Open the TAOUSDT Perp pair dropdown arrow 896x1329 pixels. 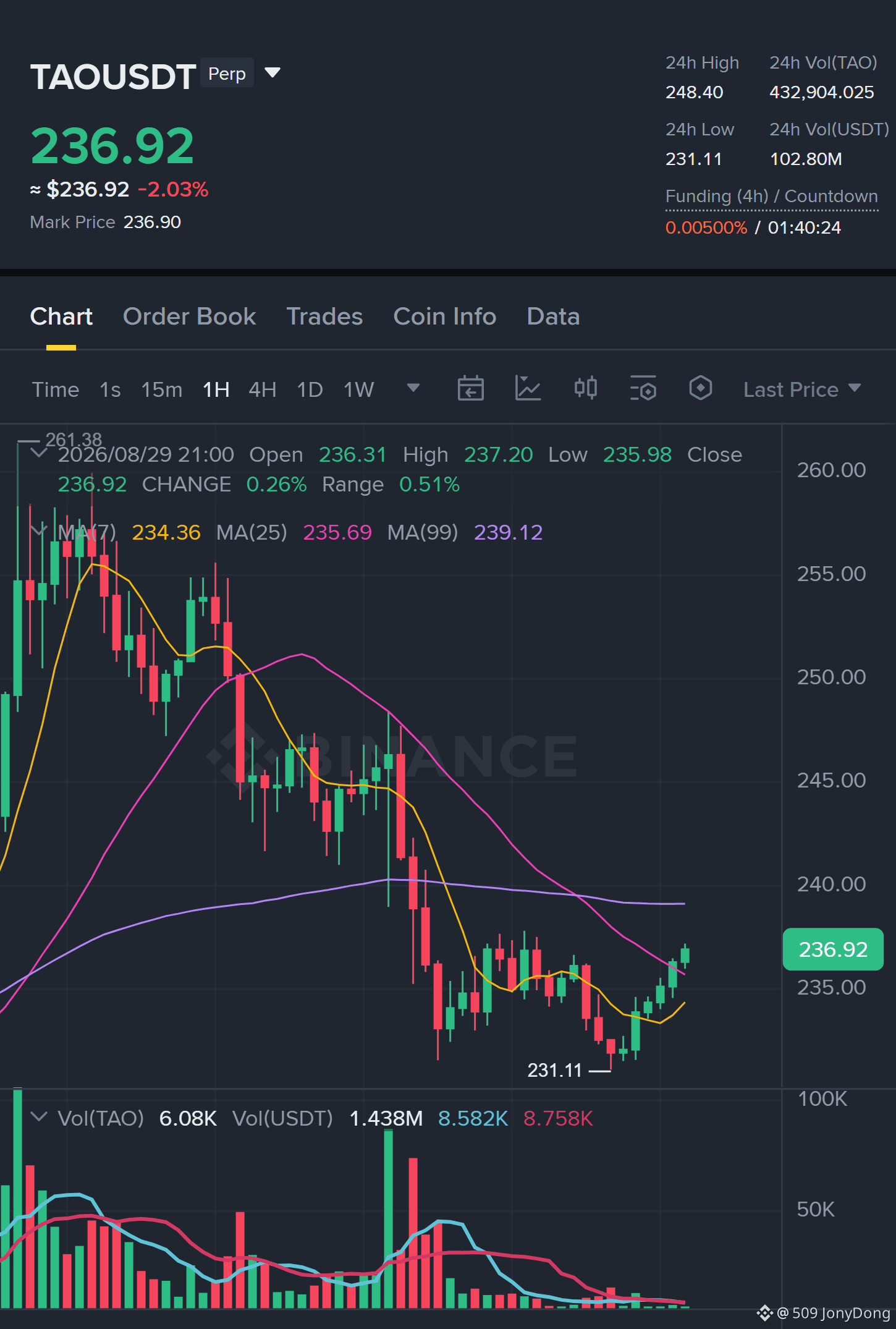273,73
